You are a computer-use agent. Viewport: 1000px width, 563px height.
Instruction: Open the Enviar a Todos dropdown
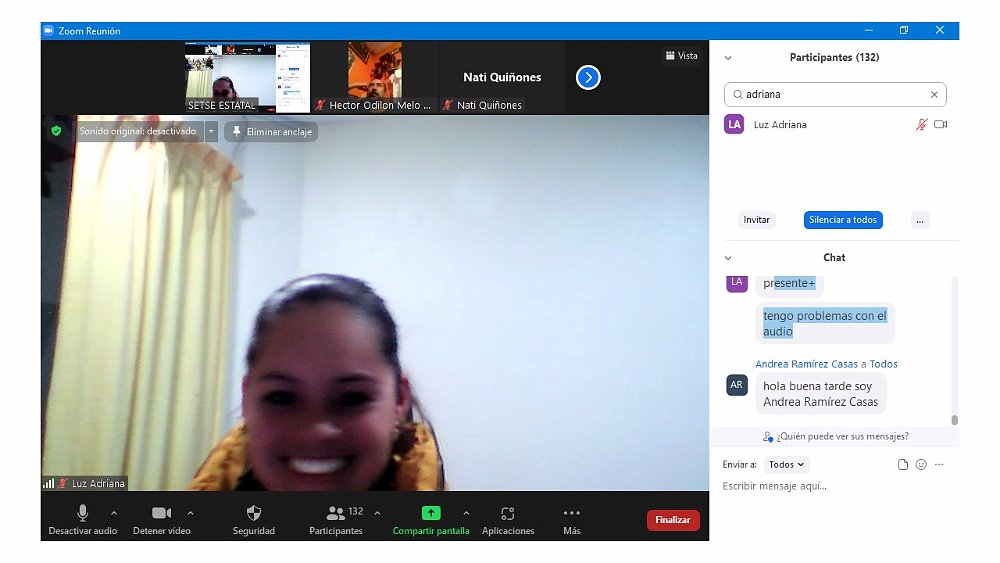[x=787, y=465]
